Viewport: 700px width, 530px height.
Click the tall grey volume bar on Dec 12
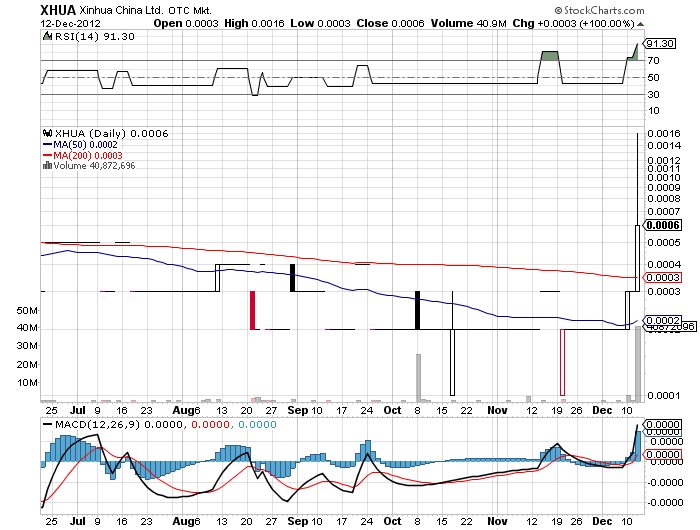[x=638, y=364]
